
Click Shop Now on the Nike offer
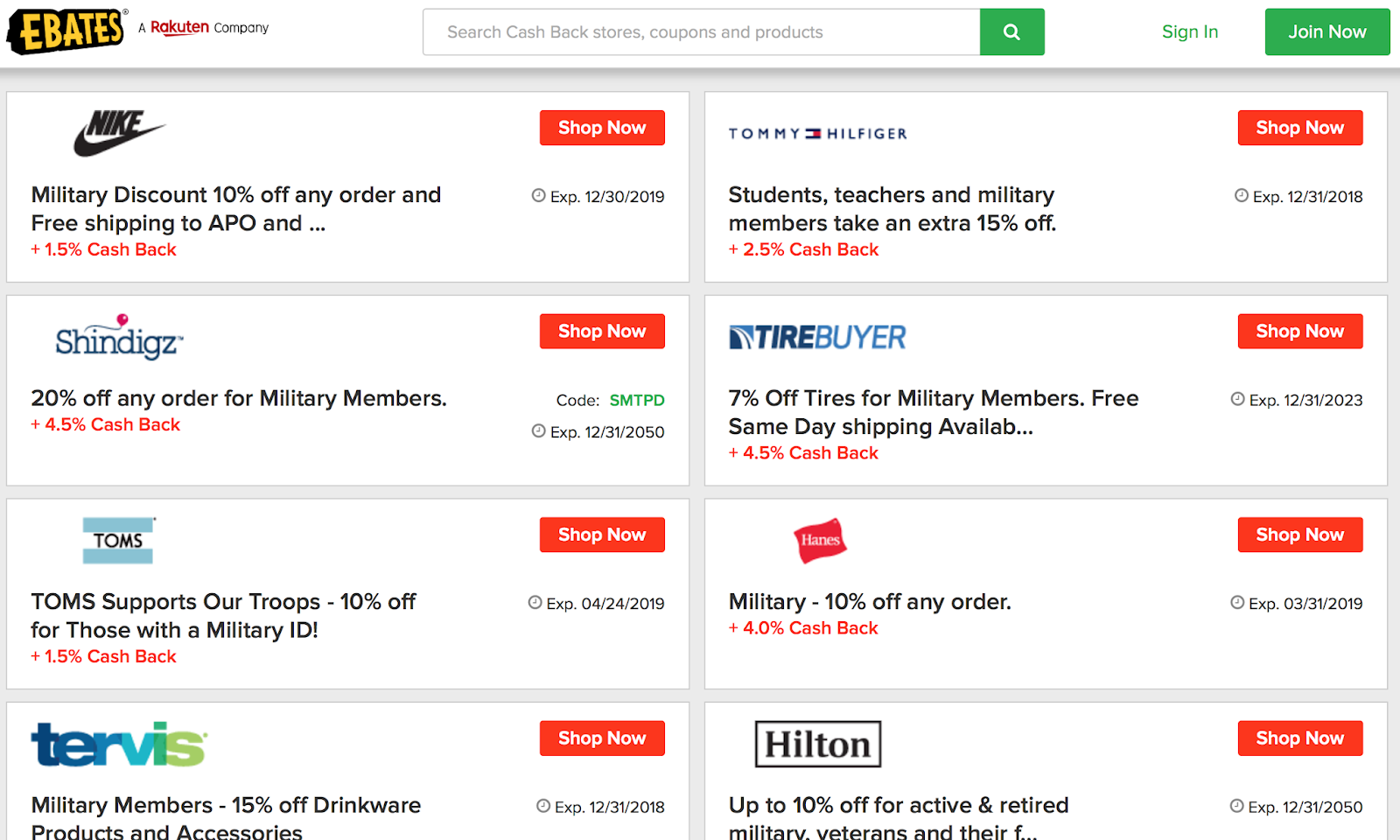[x=601, y=127]
